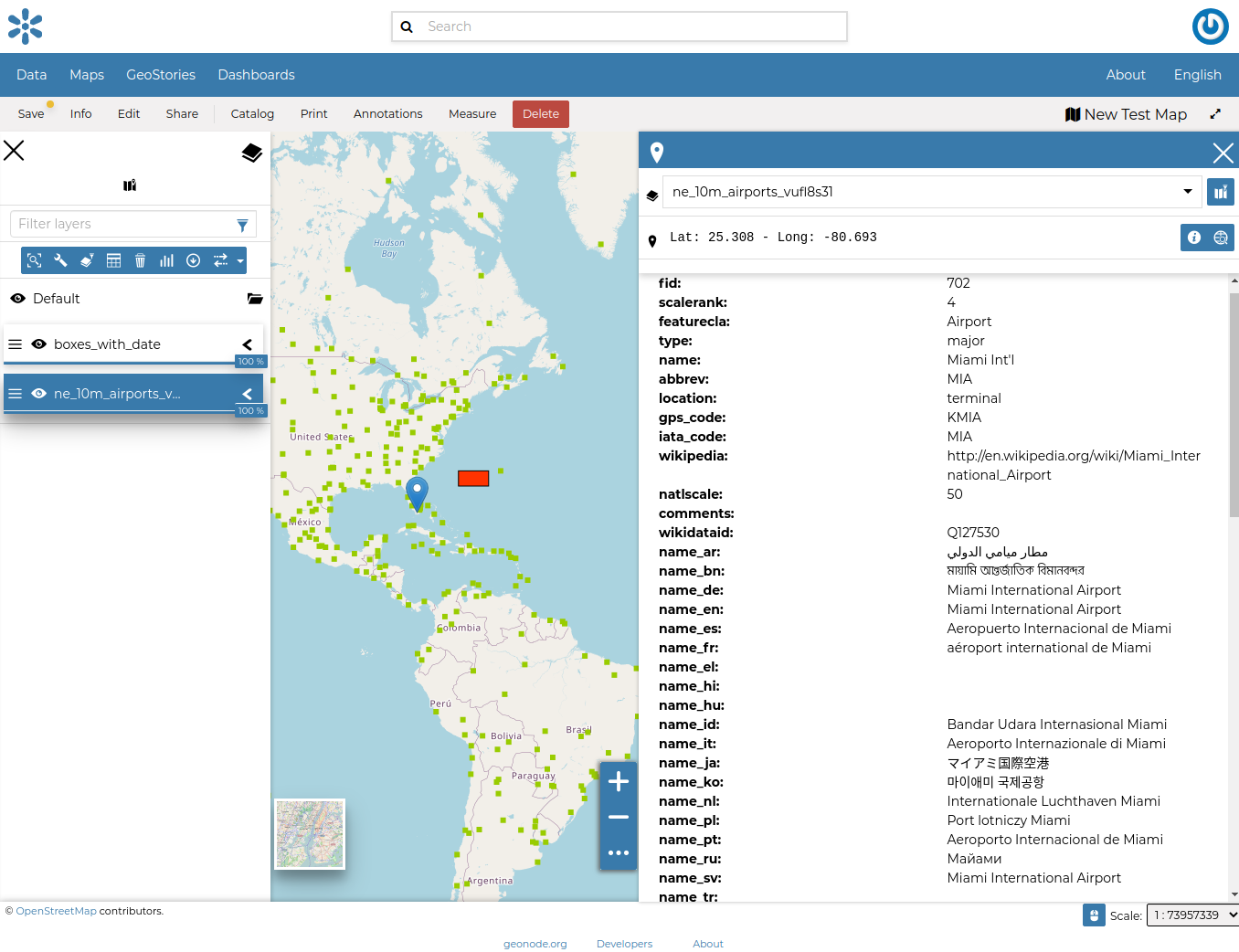Toggle visibility of ne_10m_airports layer
The height and width of the screenshot is (952, 1239).
point(39,394)
